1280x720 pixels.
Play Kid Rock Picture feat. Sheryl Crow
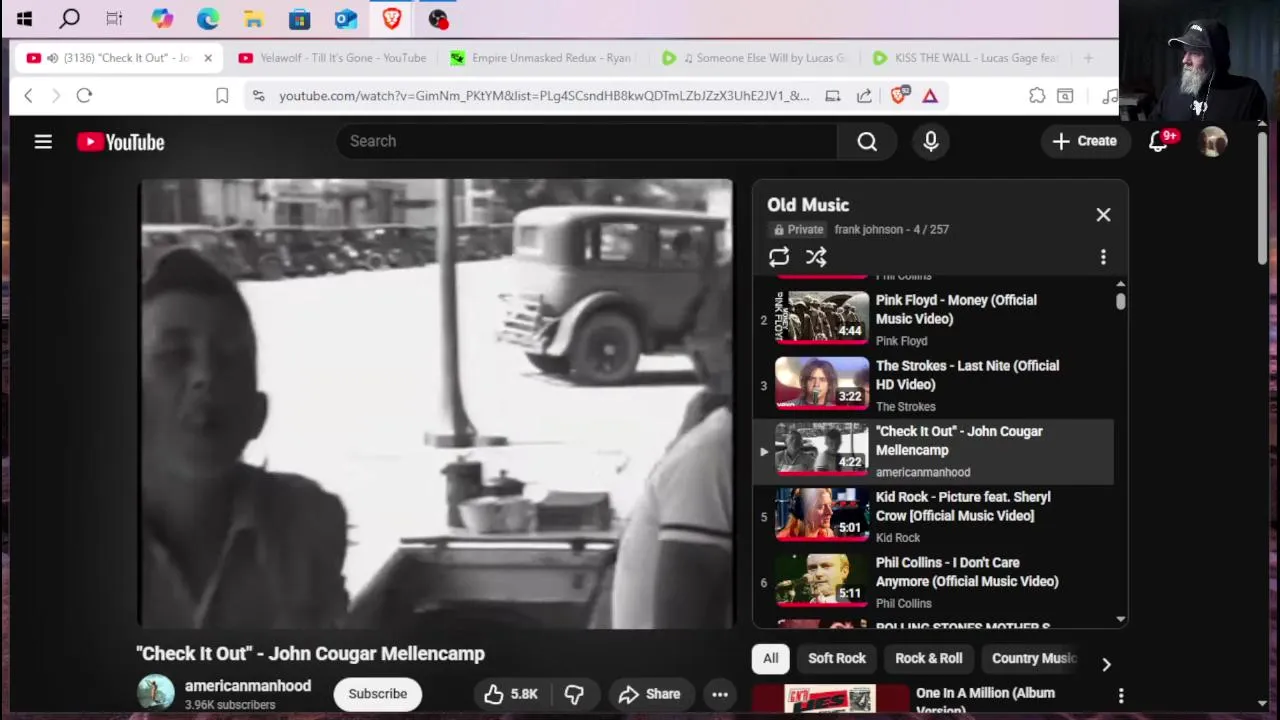[x=933, y=517]
